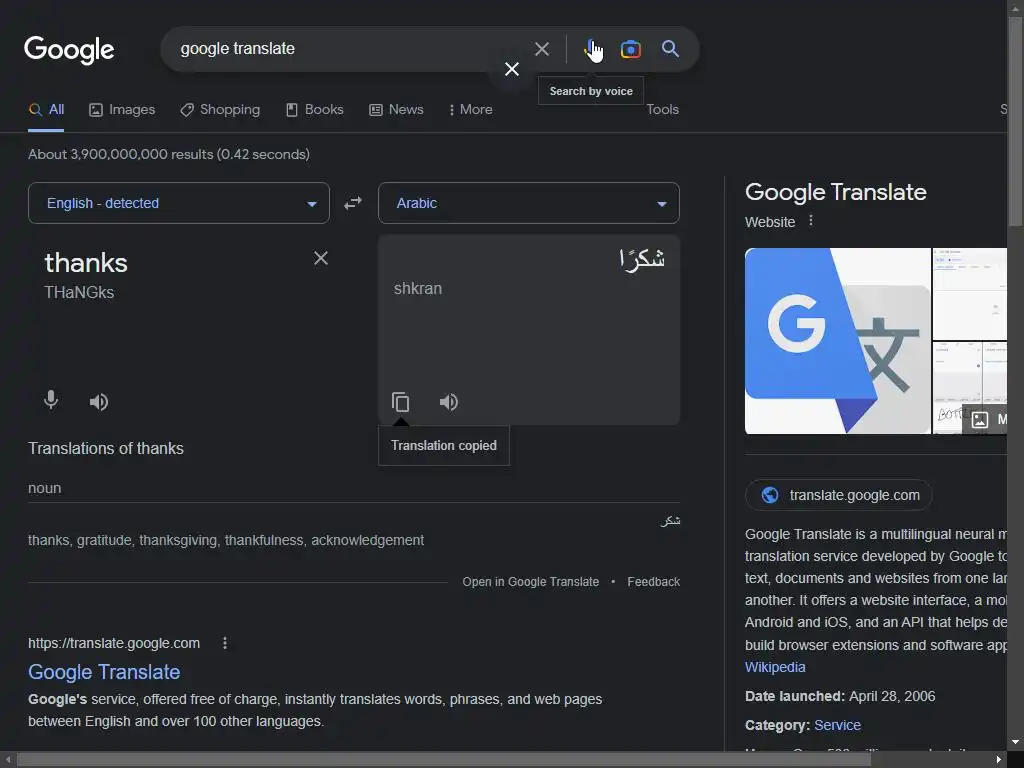Open the Google Translate logo image
1024x768 pixels.
tap(838, 341)
